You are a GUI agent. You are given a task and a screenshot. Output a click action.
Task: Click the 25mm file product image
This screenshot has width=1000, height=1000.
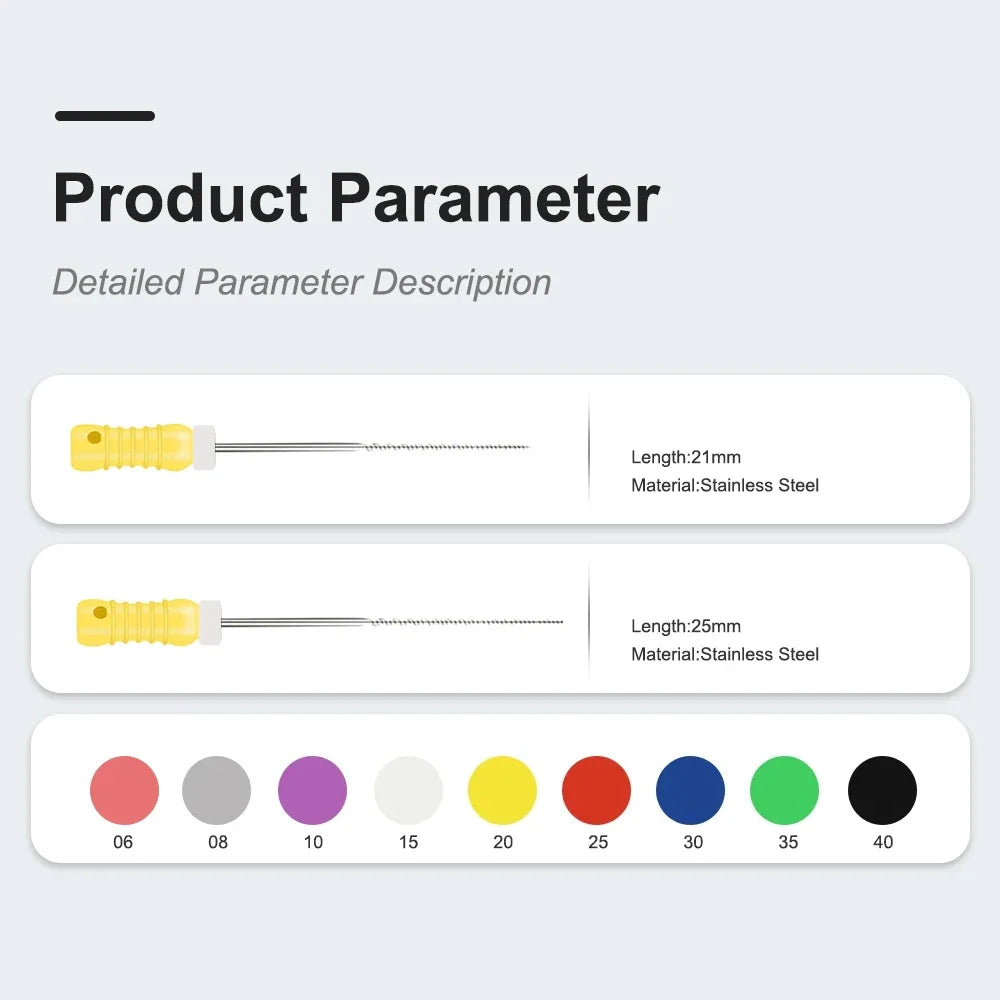[x=320, y=622]
